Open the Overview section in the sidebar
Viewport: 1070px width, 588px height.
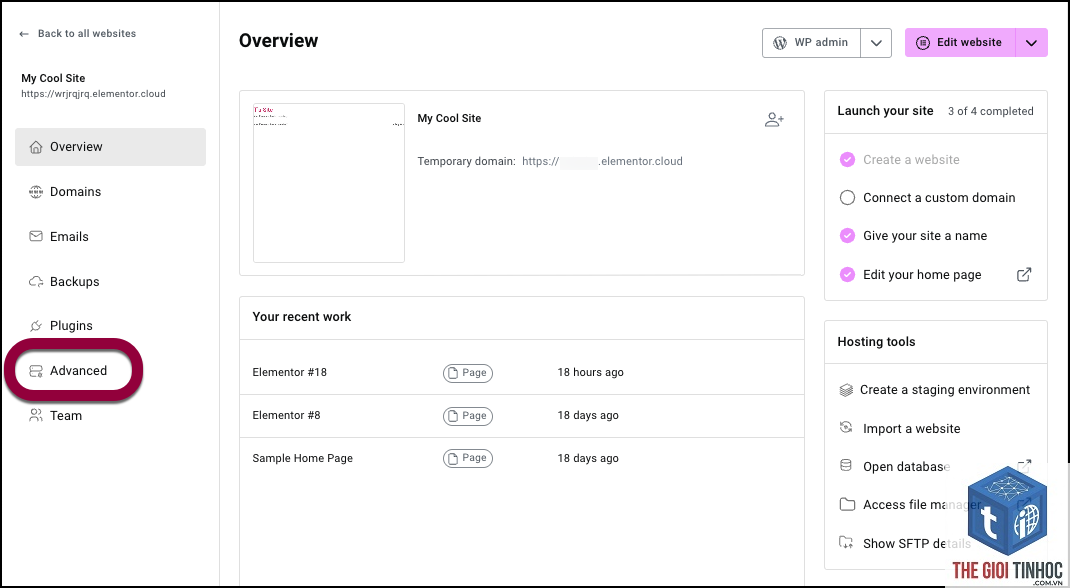(111, 147)
